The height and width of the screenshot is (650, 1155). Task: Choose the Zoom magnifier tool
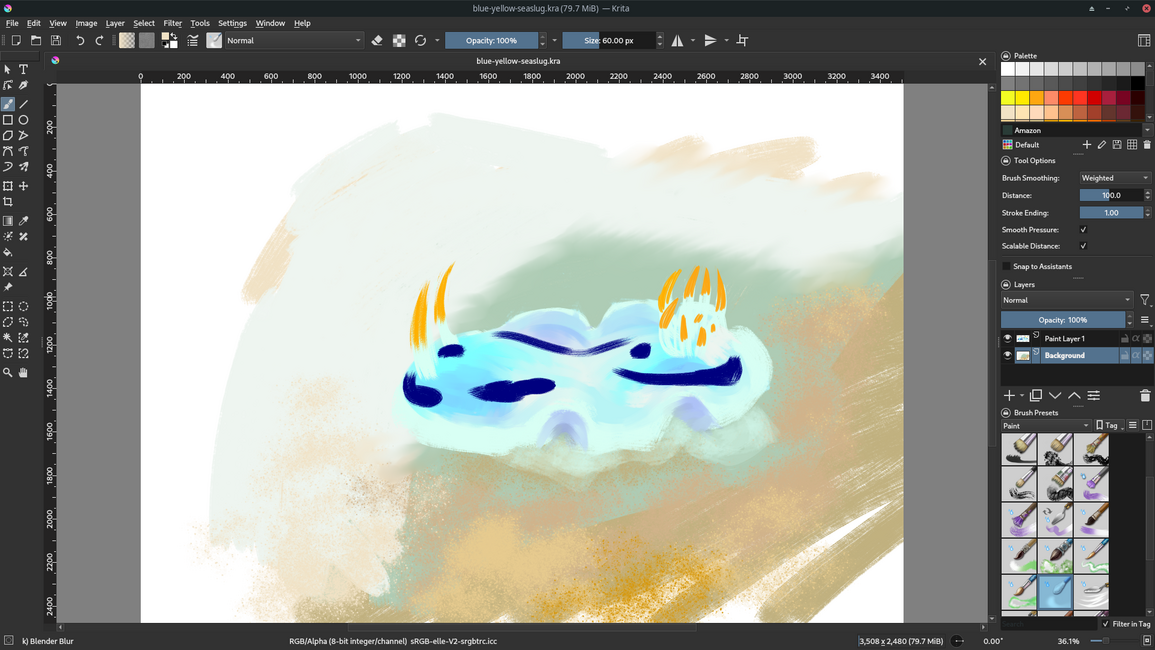point(8,372)
